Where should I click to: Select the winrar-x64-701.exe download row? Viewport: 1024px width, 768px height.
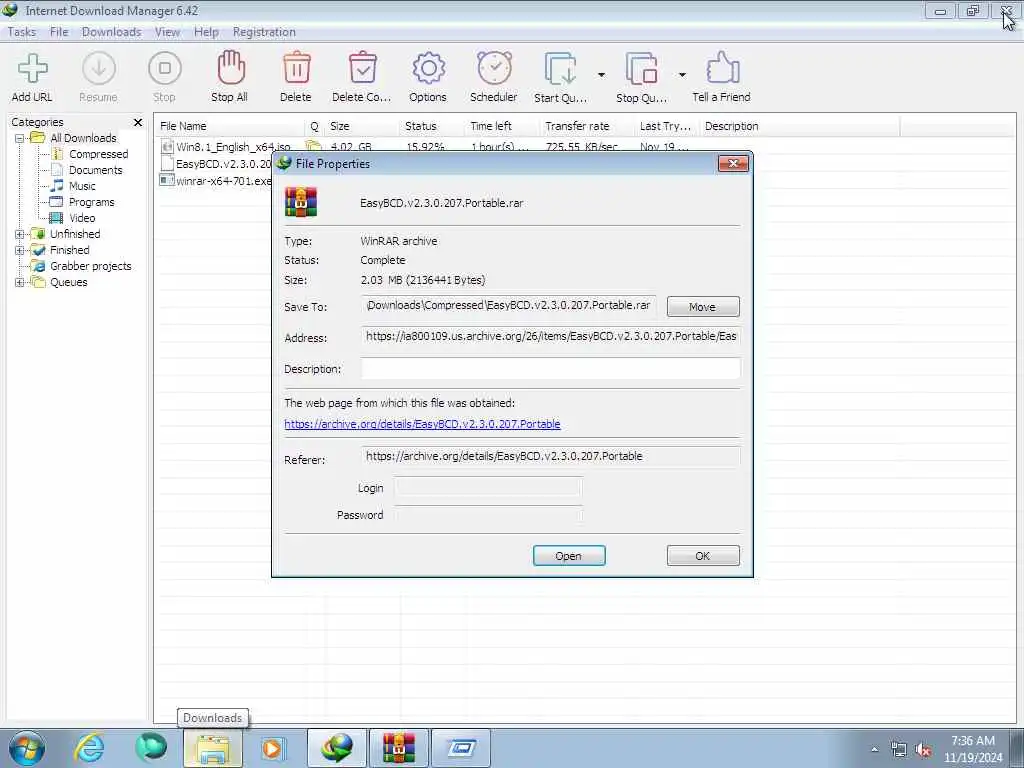[216, 181]
